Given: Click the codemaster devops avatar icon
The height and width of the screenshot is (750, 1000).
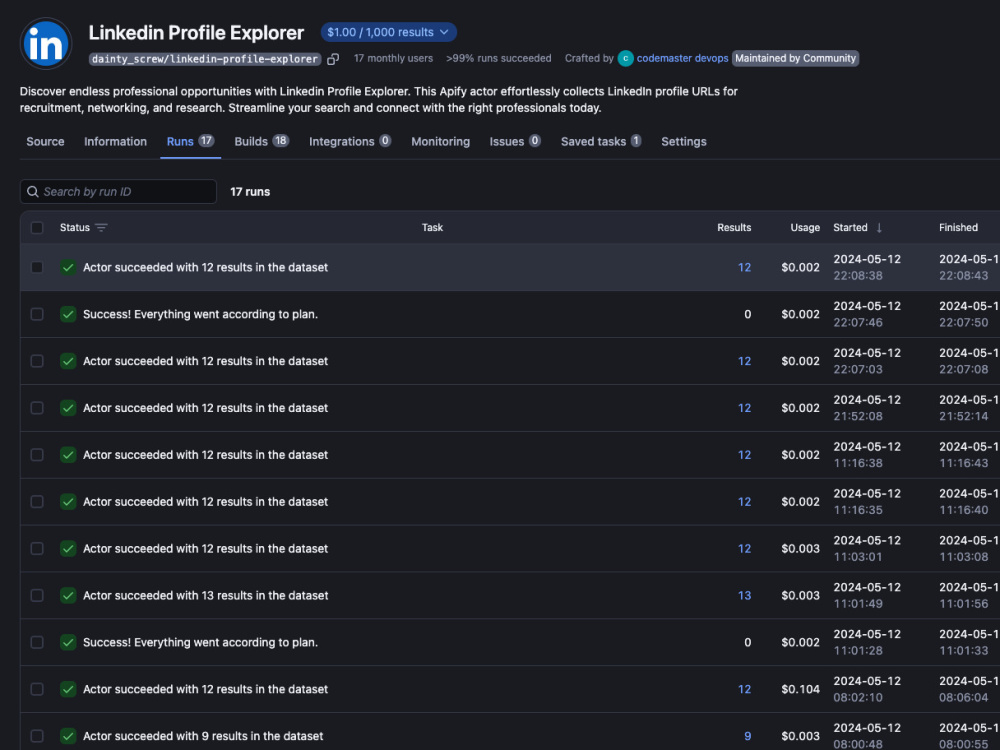Looking at the screenshot, I should coord(626,58).
